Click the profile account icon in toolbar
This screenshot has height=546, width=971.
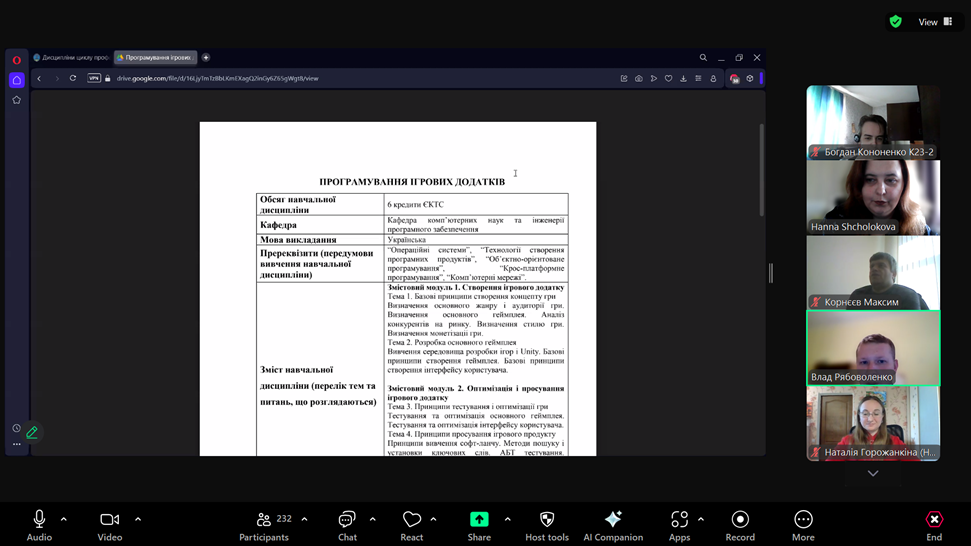[x=713, y=79]
